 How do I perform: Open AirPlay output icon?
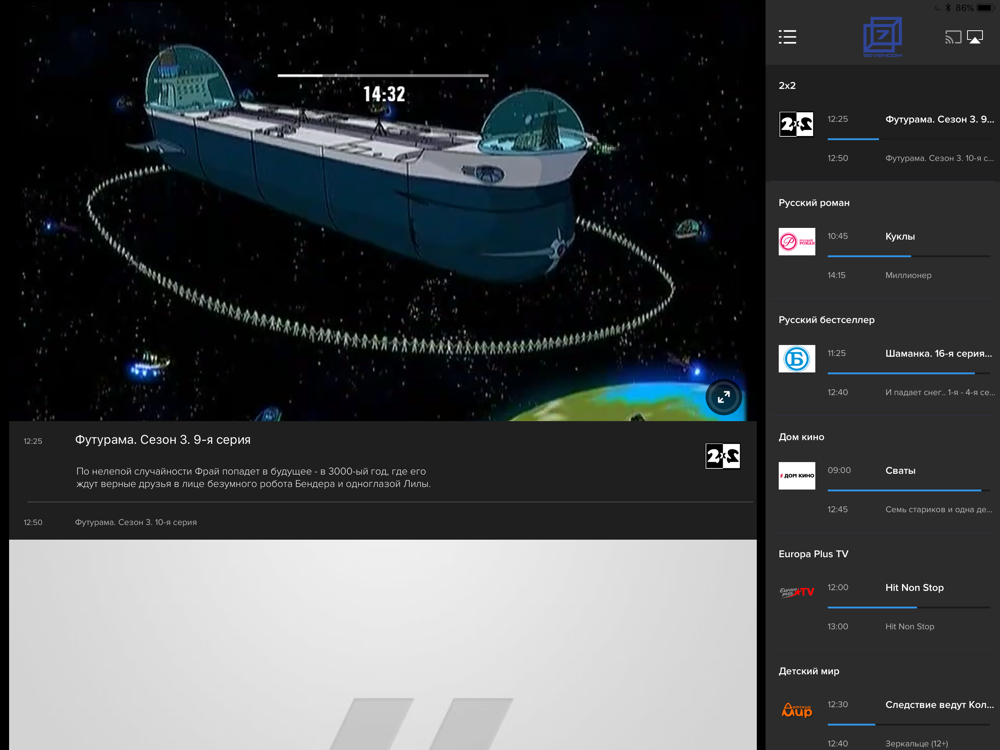tap(975, 38)
